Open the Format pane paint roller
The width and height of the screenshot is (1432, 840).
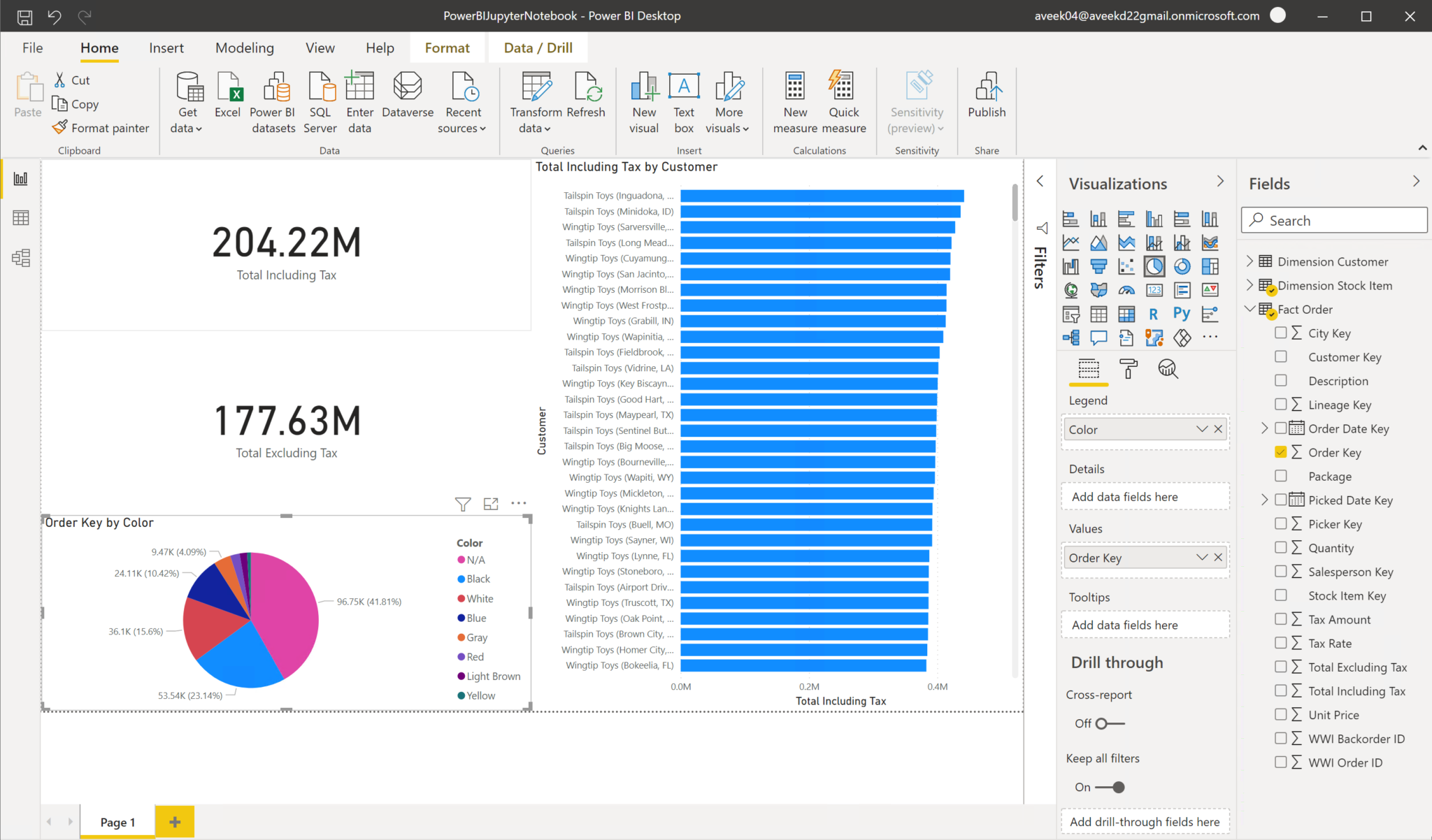[1130, 369]
